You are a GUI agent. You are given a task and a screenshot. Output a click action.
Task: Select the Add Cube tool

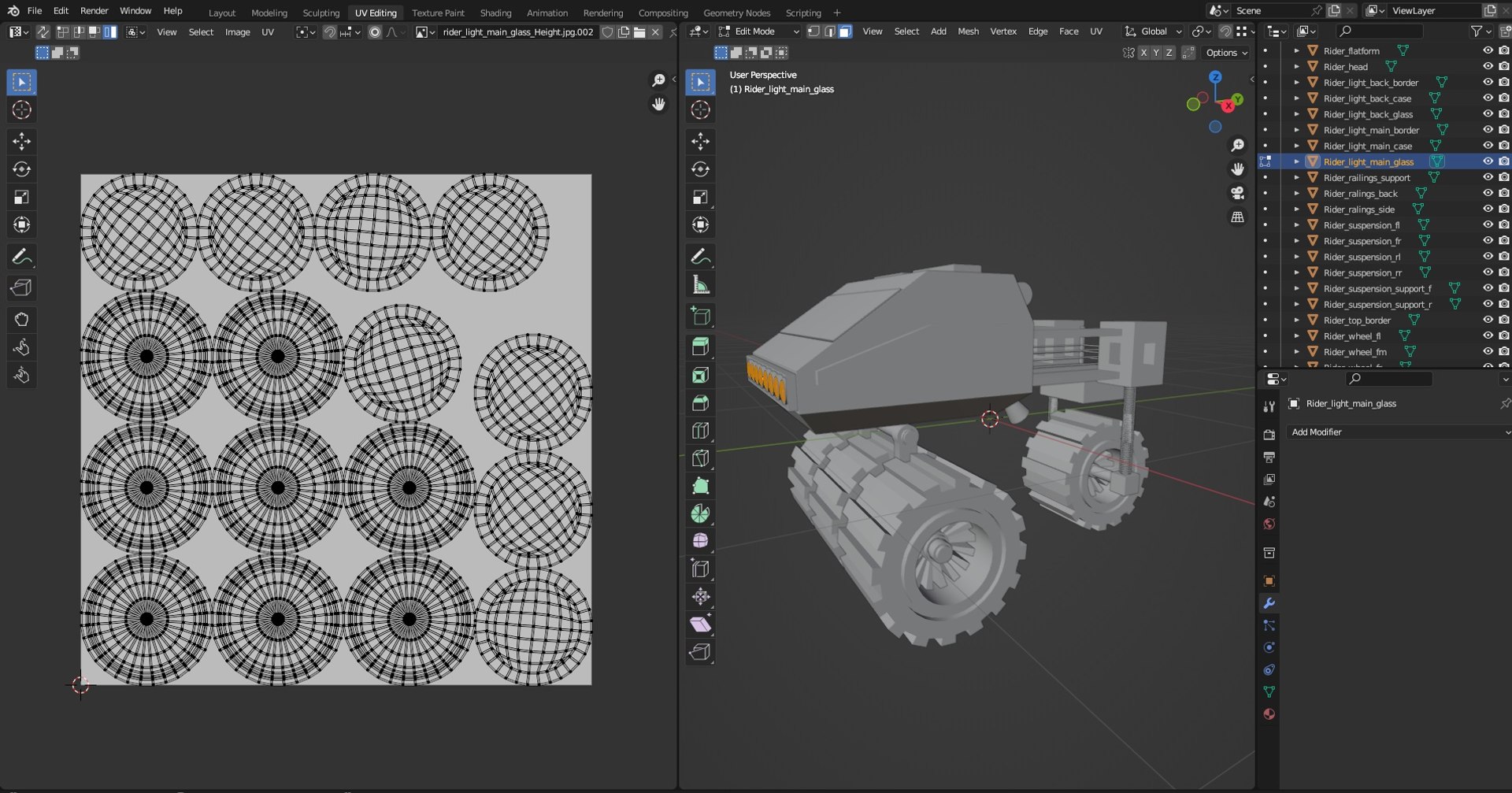tap(700, 317)
